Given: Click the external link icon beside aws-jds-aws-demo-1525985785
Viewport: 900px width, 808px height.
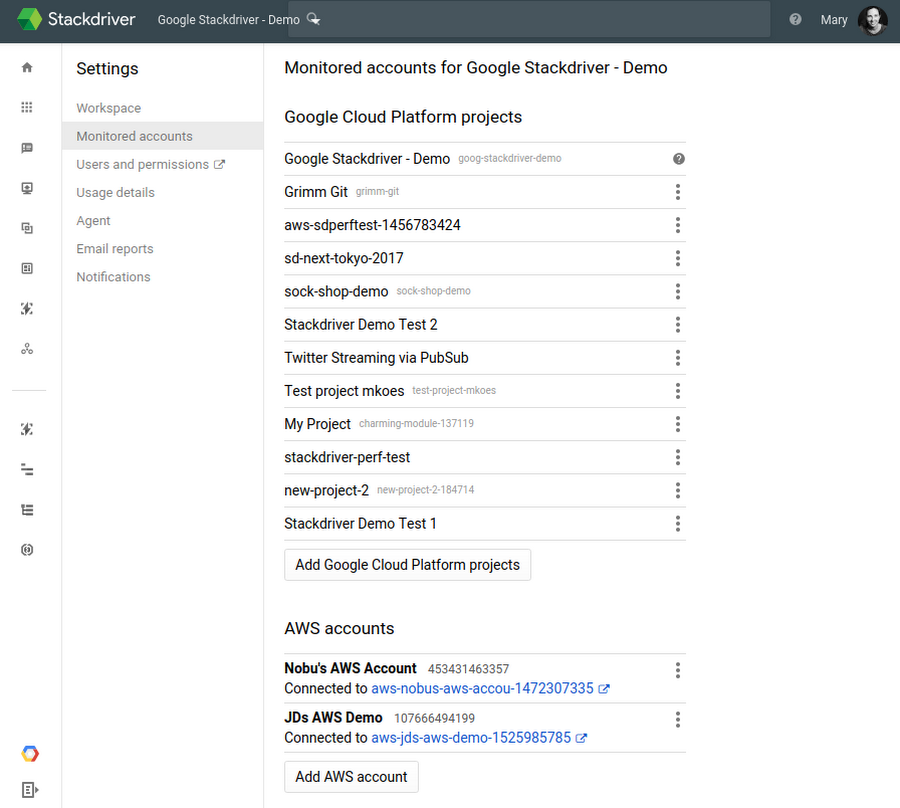Looking at the screenshot, I should 581,738.
